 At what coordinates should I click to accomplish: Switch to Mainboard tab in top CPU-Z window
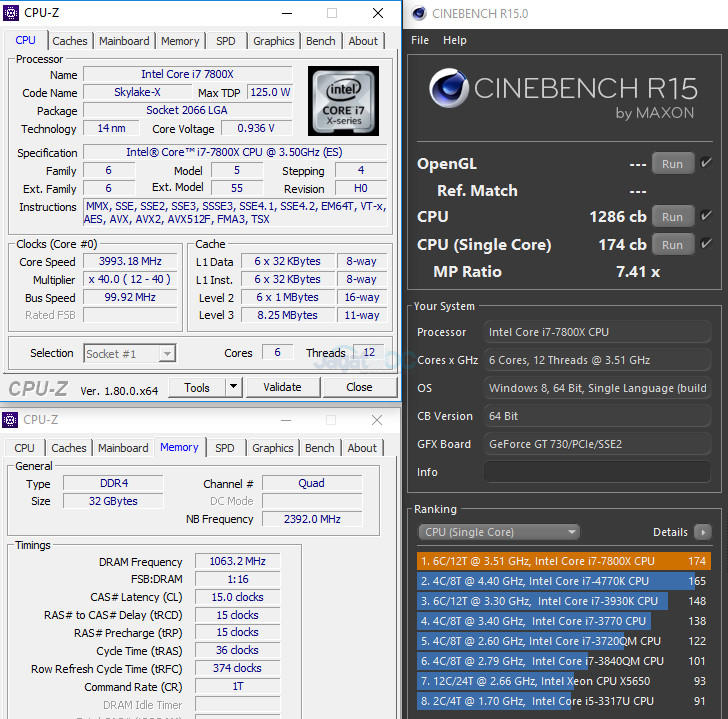pos(124,41)
